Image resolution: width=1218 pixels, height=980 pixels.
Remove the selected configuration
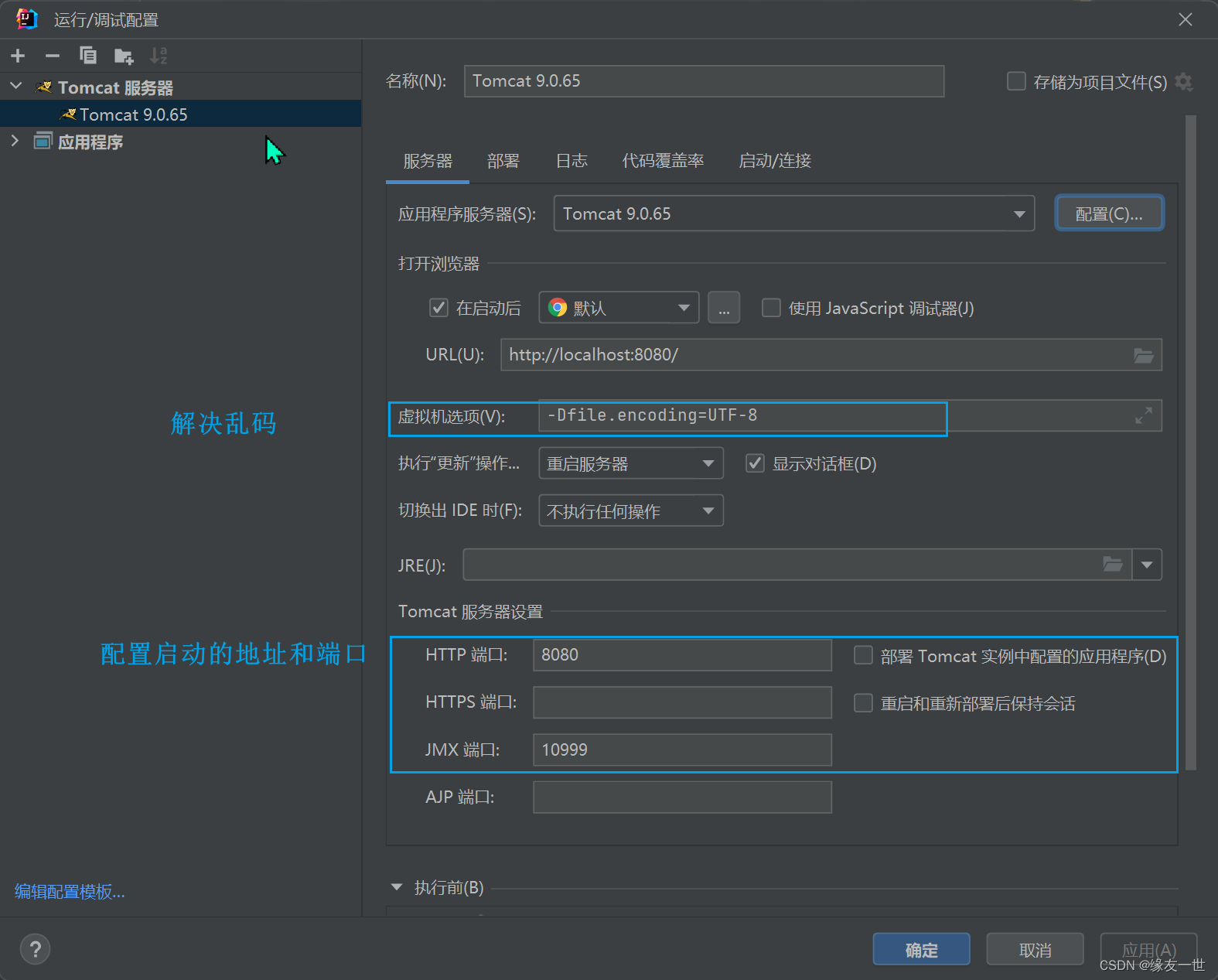coord(53,56)
